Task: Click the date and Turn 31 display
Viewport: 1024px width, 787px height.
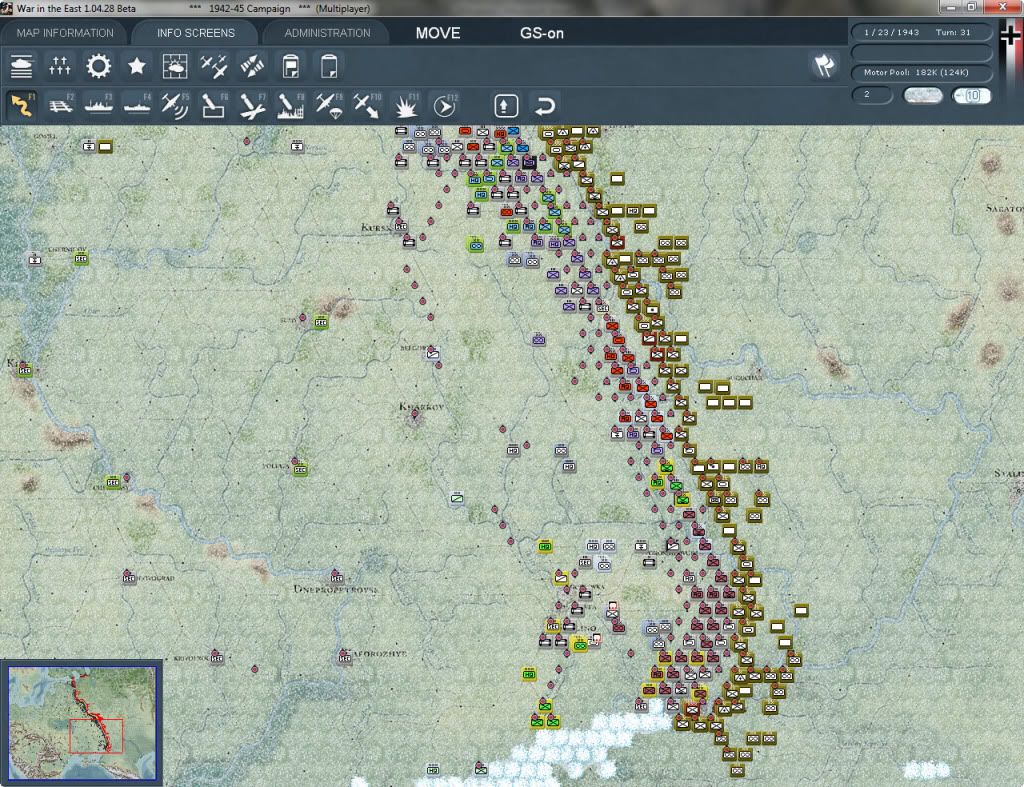Action: pyautogui.click(x=921, y=32)
